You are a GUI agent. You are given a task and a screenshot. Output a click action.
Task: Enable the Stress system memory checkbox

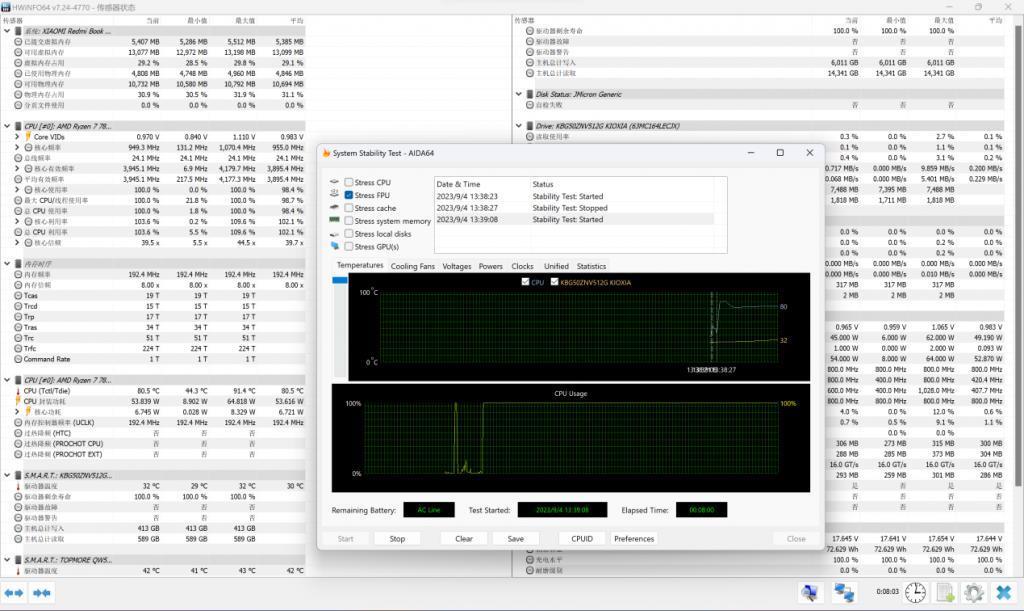point(349,221)
